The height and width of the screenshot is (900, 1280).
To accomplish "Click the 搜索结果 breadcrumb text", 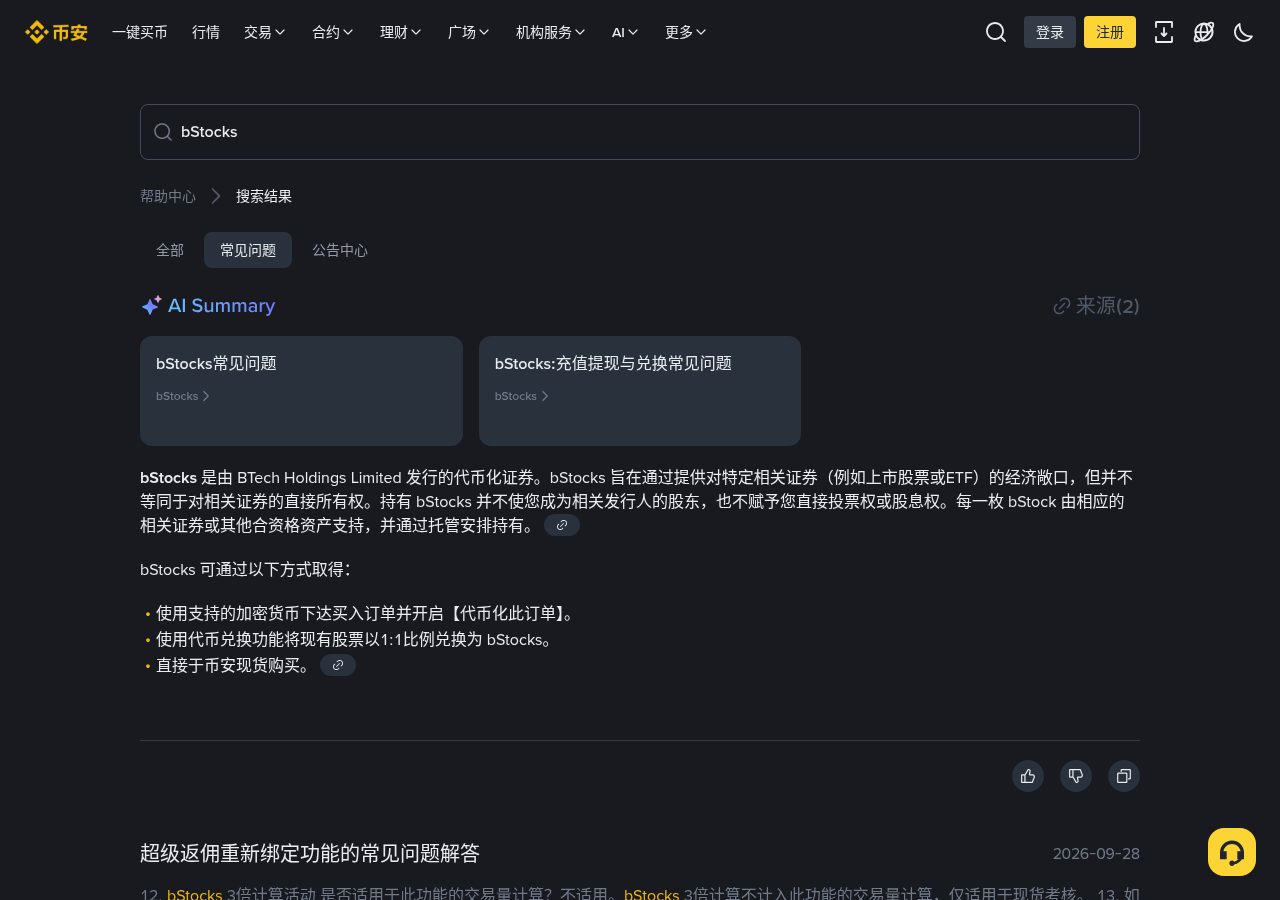I will tap(264, 196).
